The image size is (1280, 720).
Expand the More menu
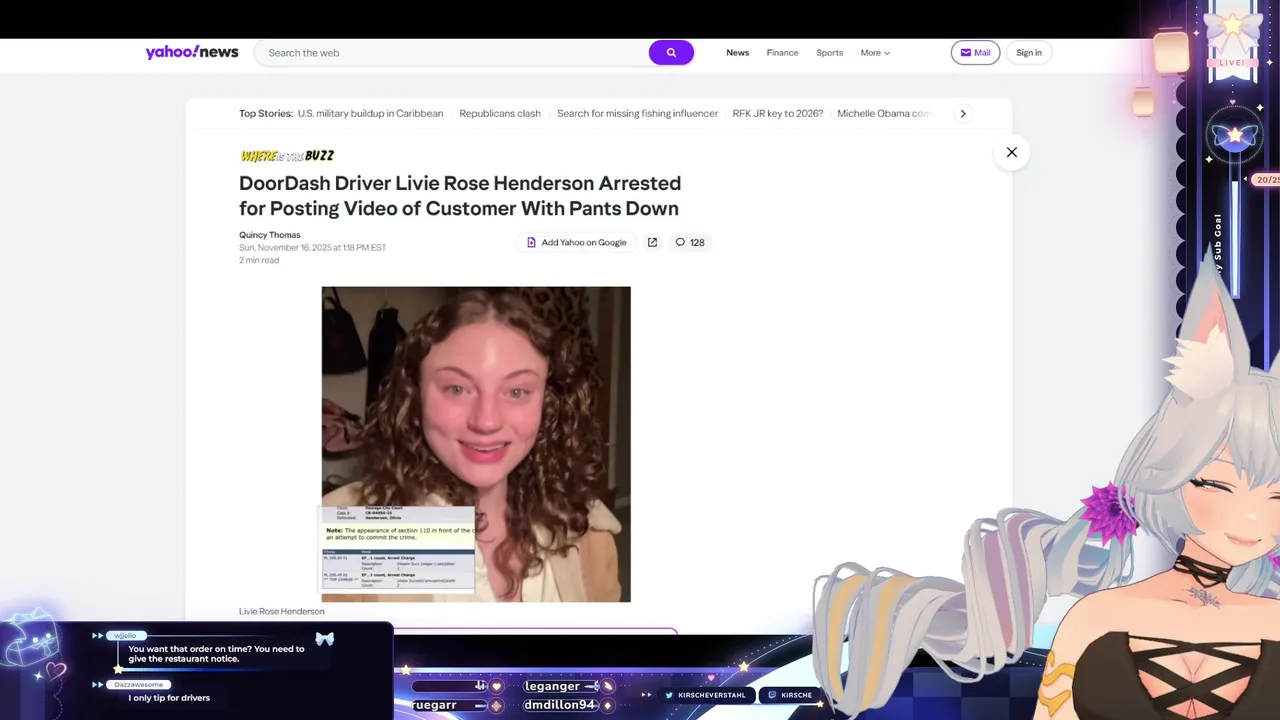[875, 53]
